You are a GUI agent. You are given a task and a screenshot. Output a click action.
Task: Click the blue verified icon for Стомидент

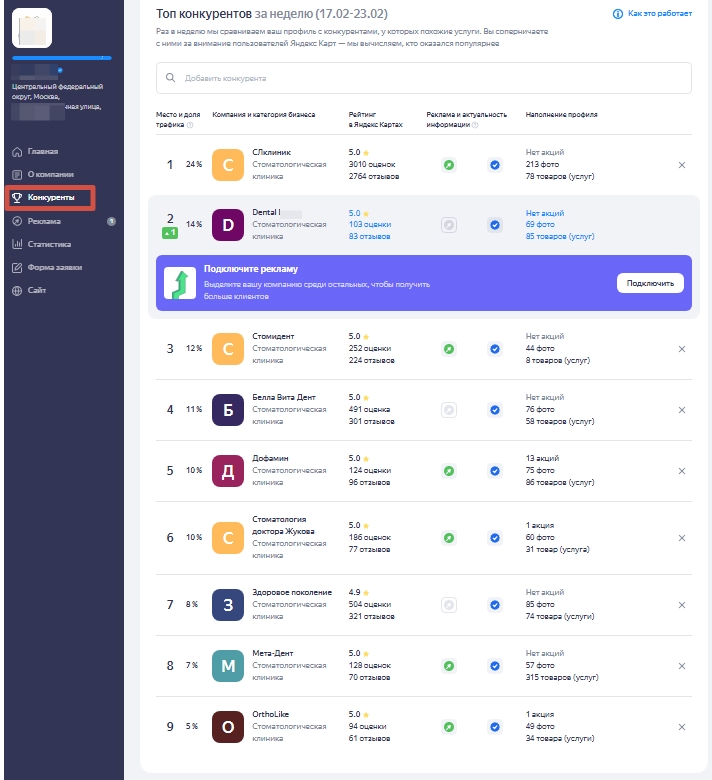(x=495, y=349)
